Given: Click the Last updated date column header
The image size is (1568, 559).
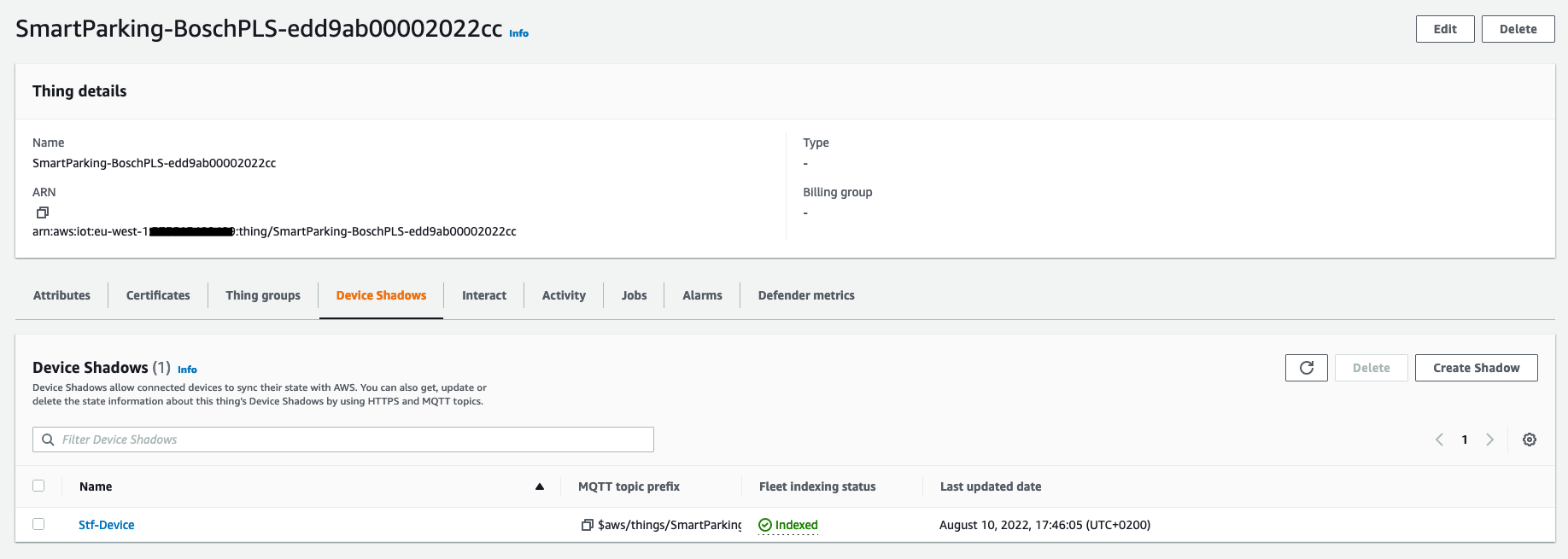Looking at the screenshot, I should pyautogui.click(x=991, y=486).
